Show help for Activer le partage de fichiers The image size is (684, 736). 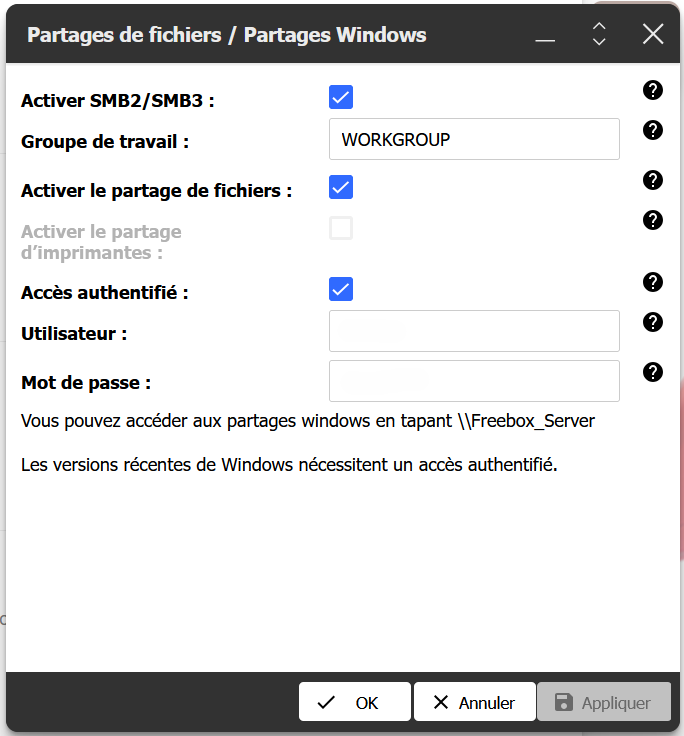point(653,180)
